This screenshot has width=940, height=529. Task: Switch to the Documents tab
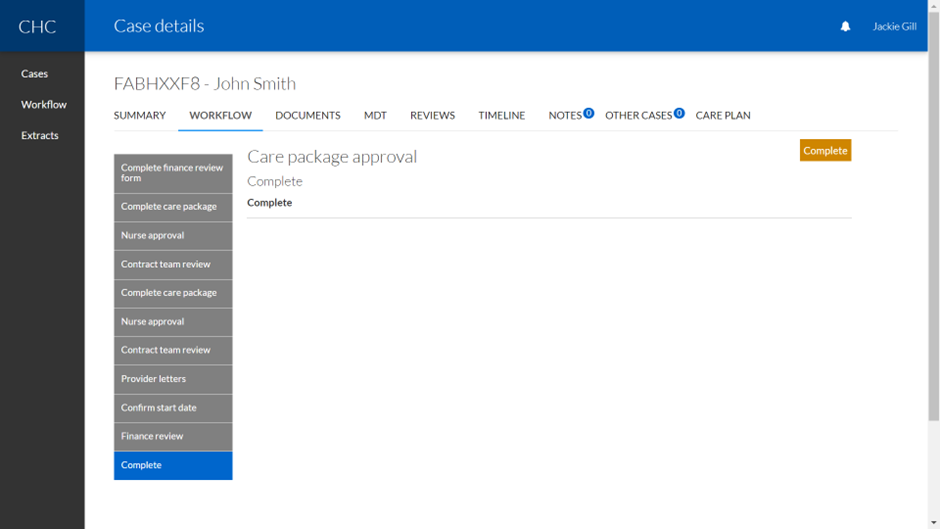pos(308,116)
